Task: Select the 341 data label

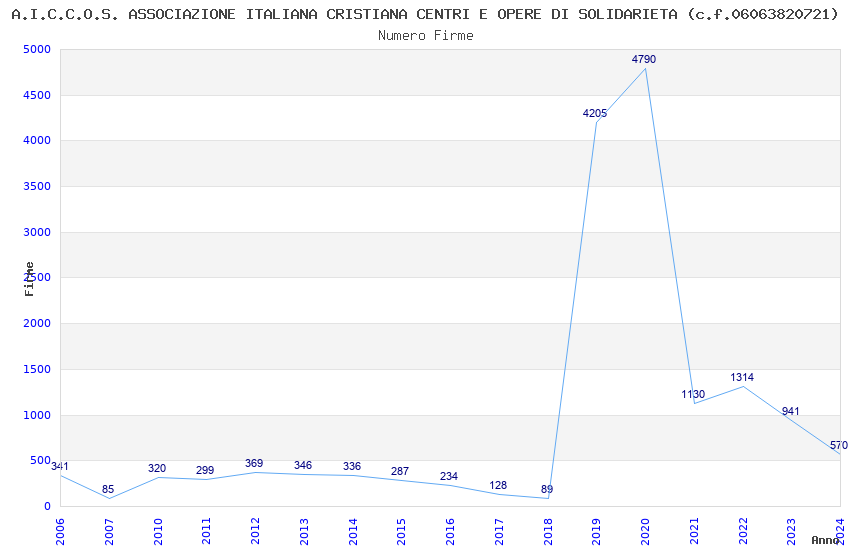Action: [60, 466]
